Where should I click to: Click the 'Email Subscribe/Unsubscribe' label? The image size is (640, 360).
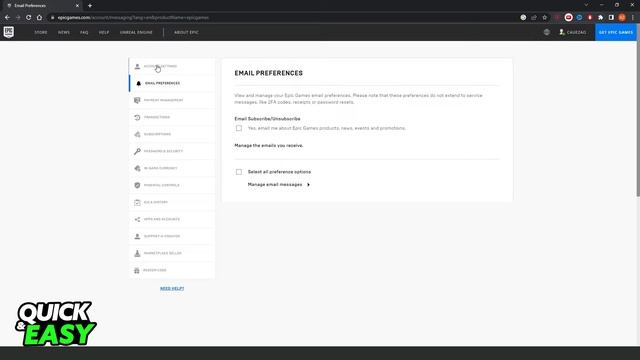[x=267, y=119]
